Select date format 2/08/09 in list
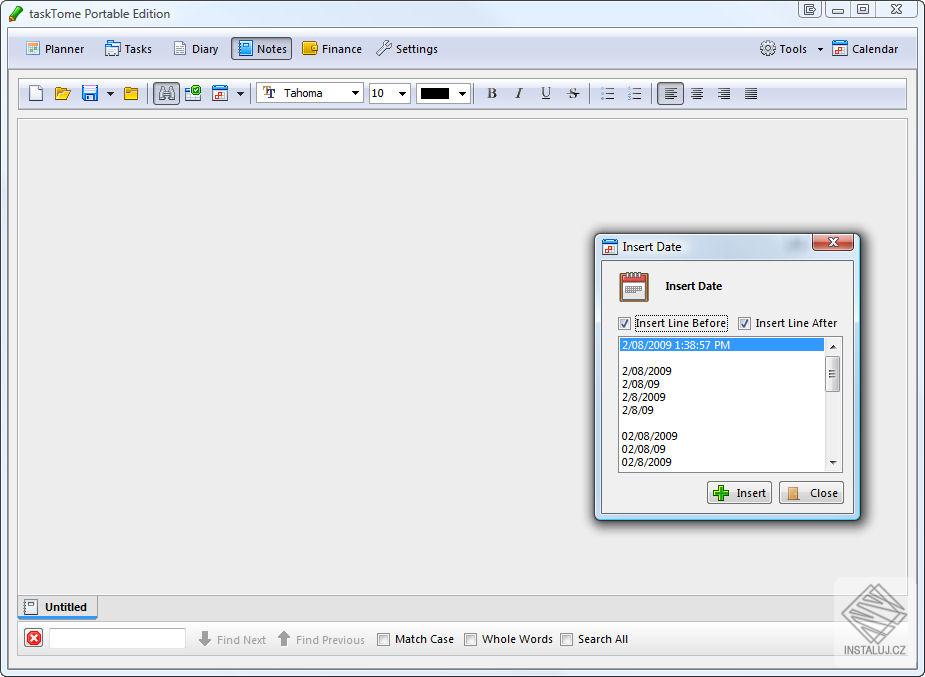The height and width of the screenshot is (677, 925). [x=641, y=384]
